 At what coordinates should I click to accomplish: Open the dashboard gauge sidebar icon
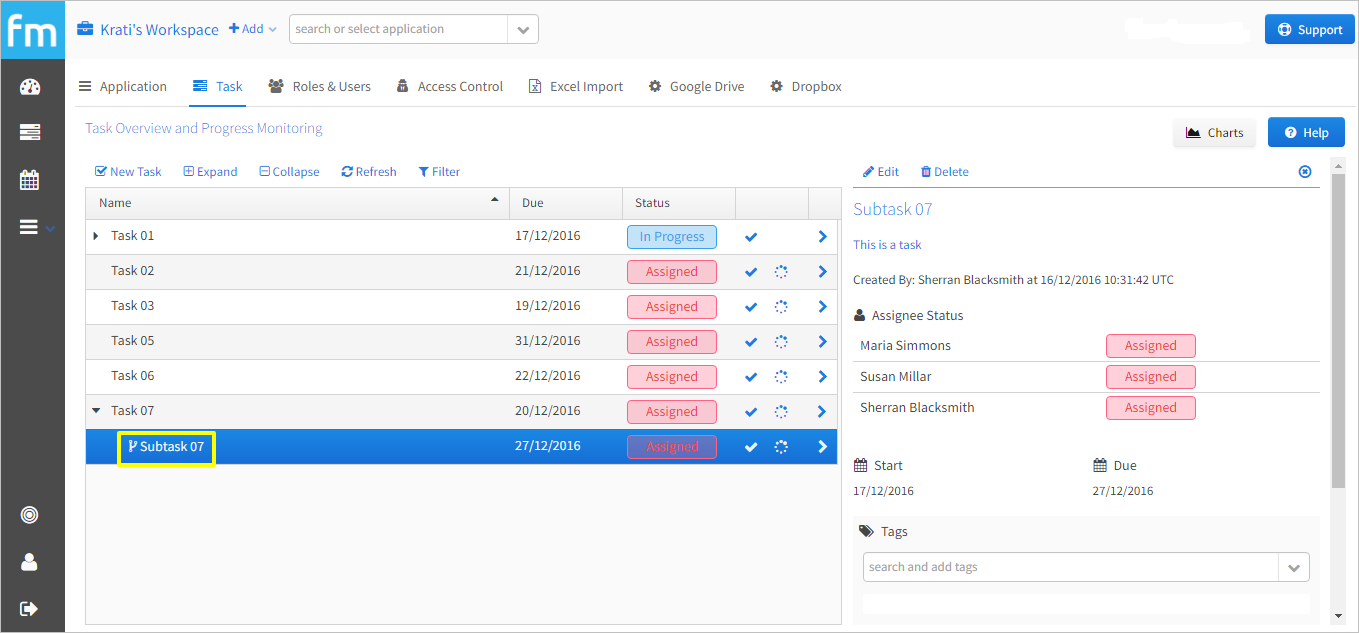pos(30,87)
